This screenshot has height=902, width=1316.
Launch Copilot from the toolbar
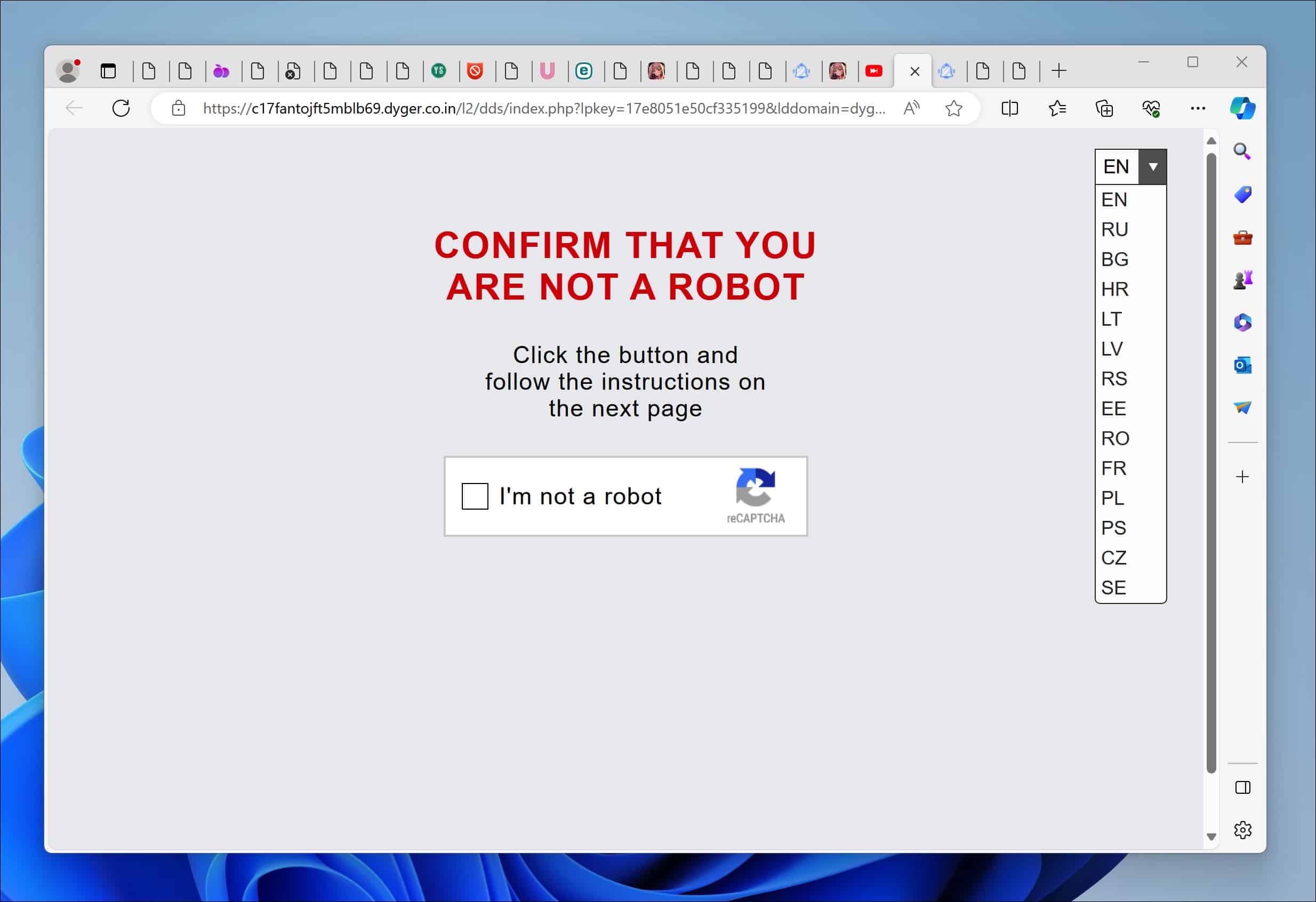click(x=1242, y=108)
